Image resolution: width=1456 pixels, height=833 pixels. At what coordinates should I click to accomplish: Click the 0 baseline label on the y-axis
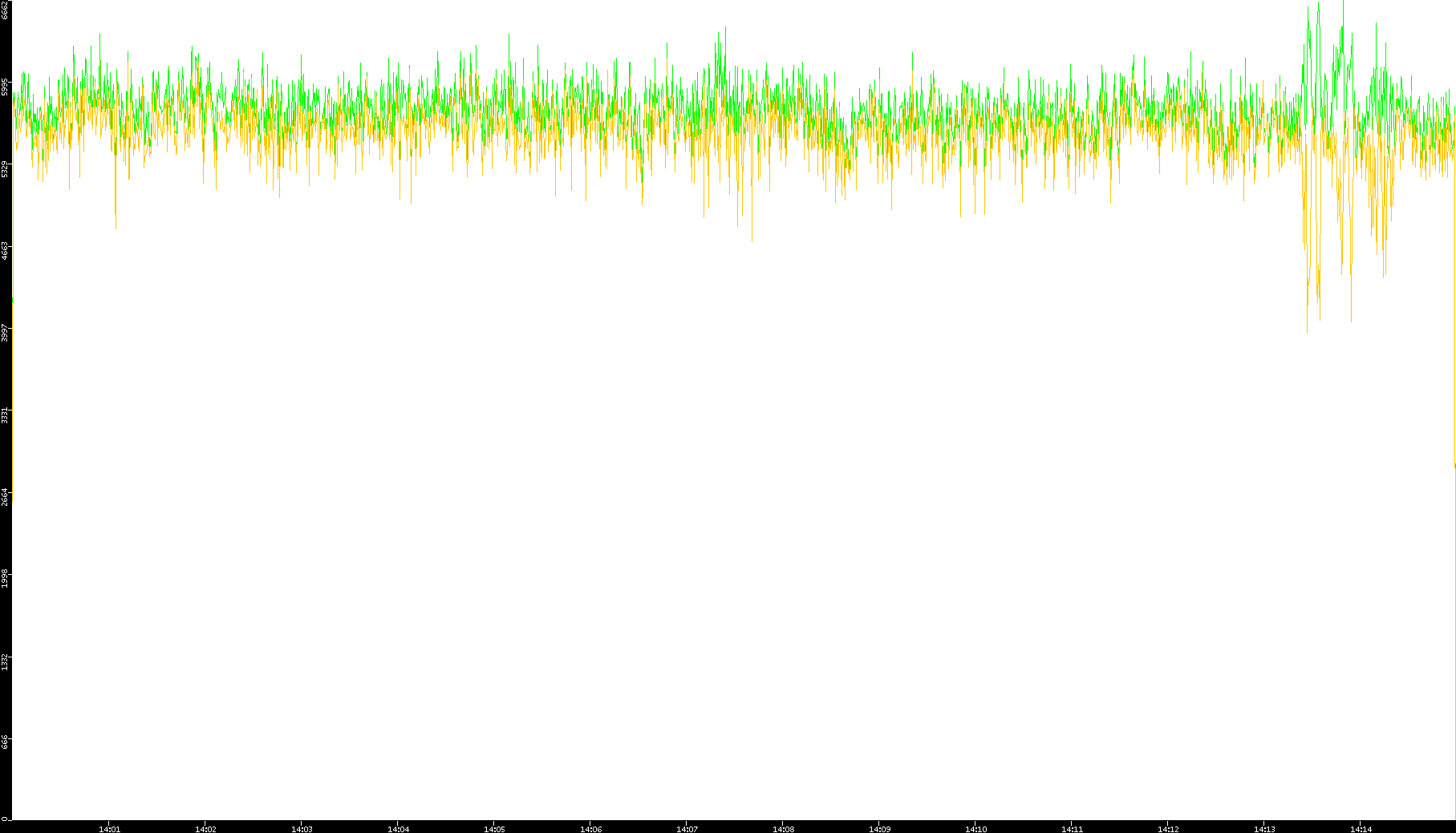(5, 819)
